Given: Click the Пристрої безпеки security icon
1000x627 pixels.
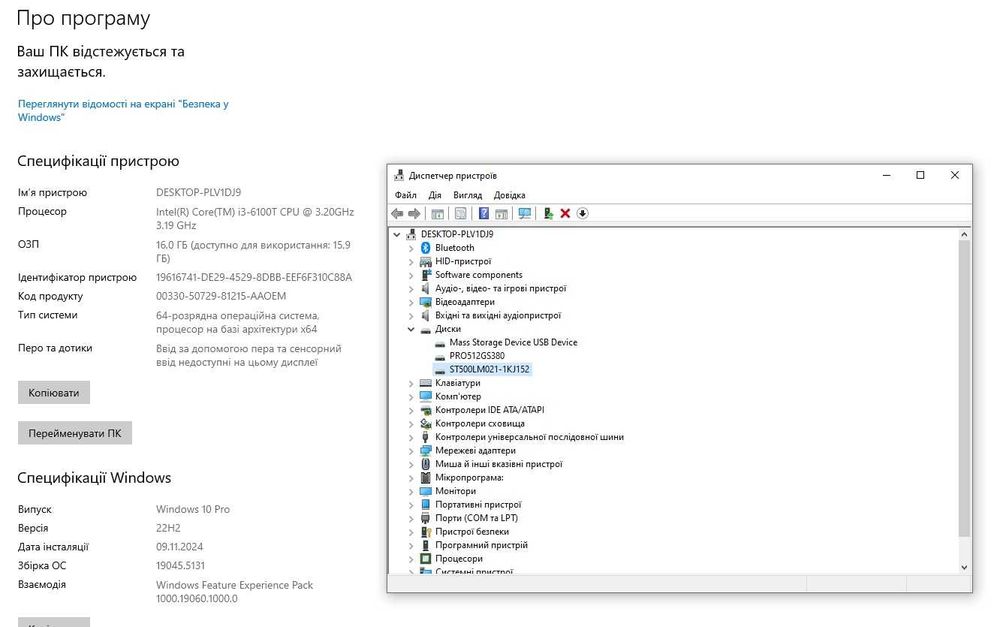Looking at the screenshot, I should click(425, 531).
